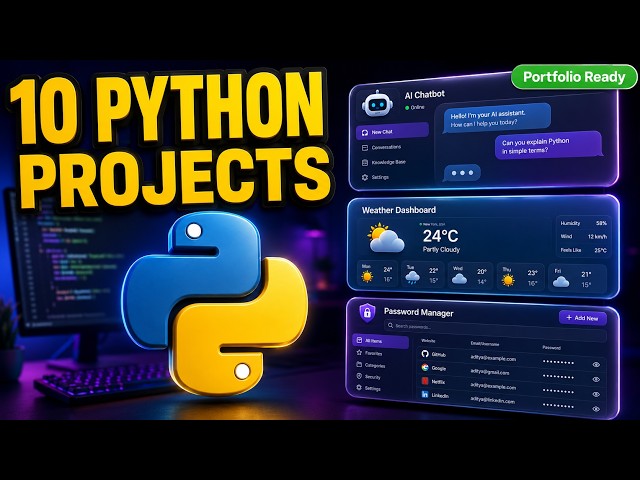The height and width of the screenshot is (480, 640).
Task: Select the Thu forecast sun icon
Action: (508, 280)
